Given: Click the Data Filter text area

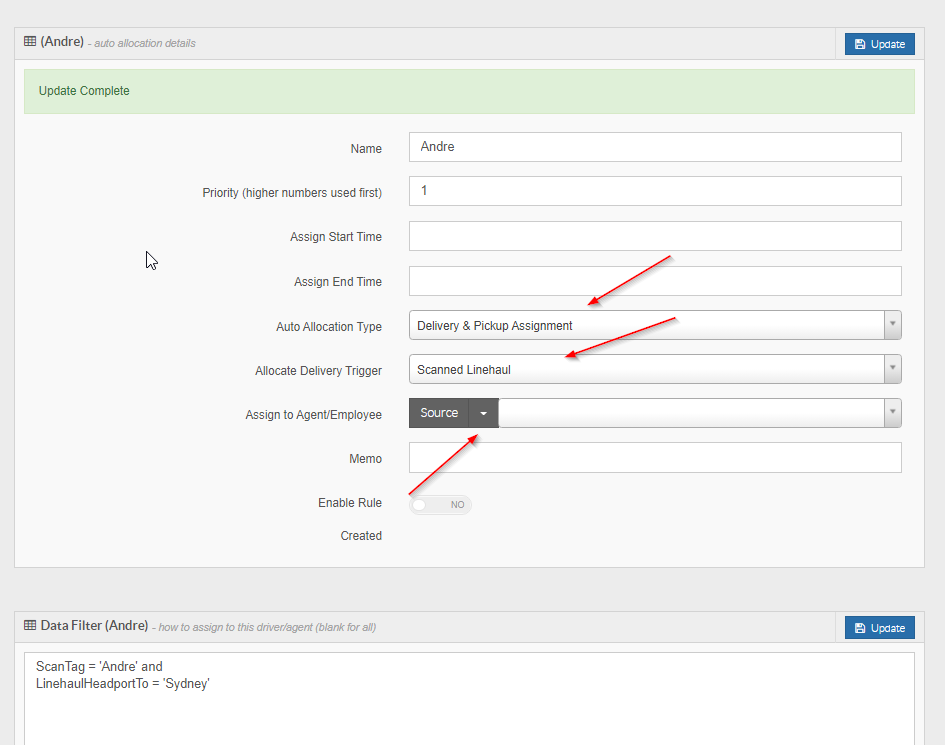Looking at the screenshot, I should click(469, 699).
